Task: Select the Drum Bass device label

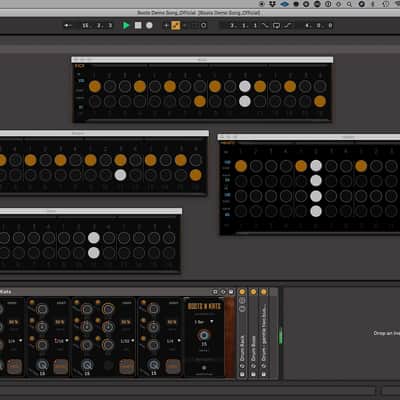Action: [253, 348]
